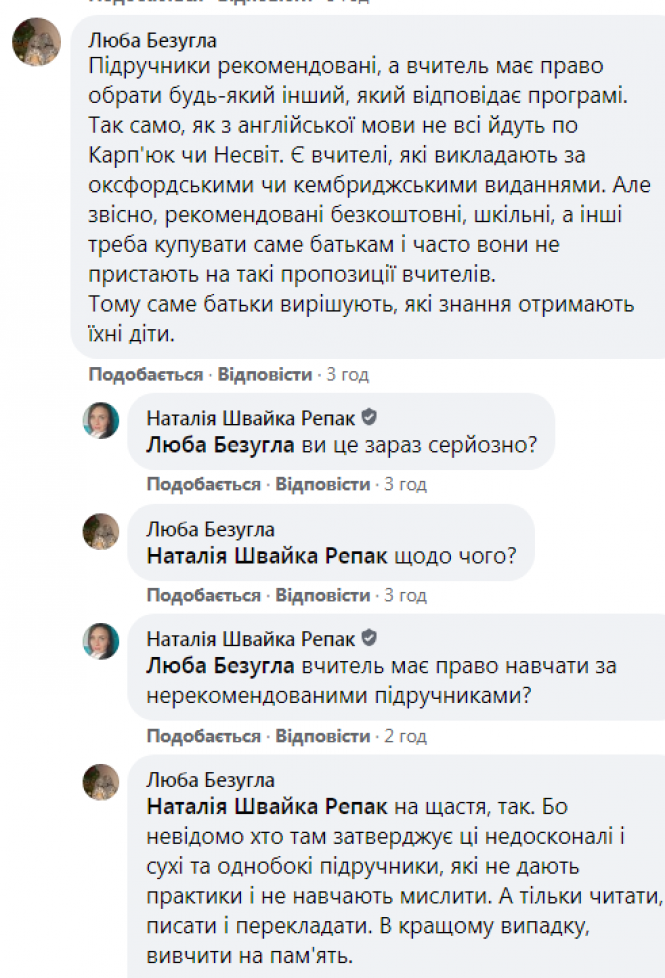Screen dimensions: 665x978
Task: Click the bold 'Люба Безугла' mention in first reply
Action: click(220, 445)
